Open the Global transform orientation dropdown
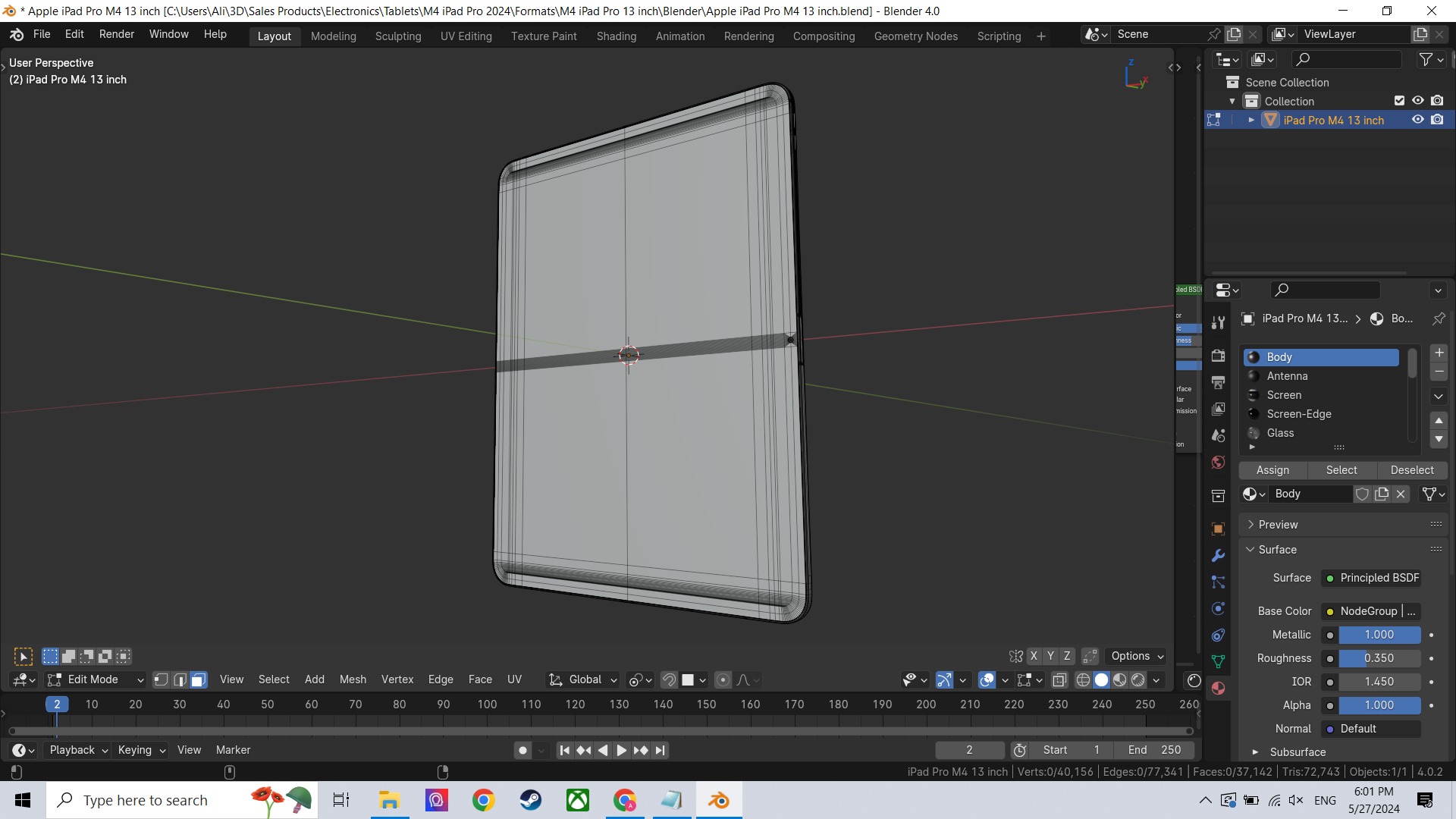The width and height of the screenshot is (1456, 819). click(583, 679)
